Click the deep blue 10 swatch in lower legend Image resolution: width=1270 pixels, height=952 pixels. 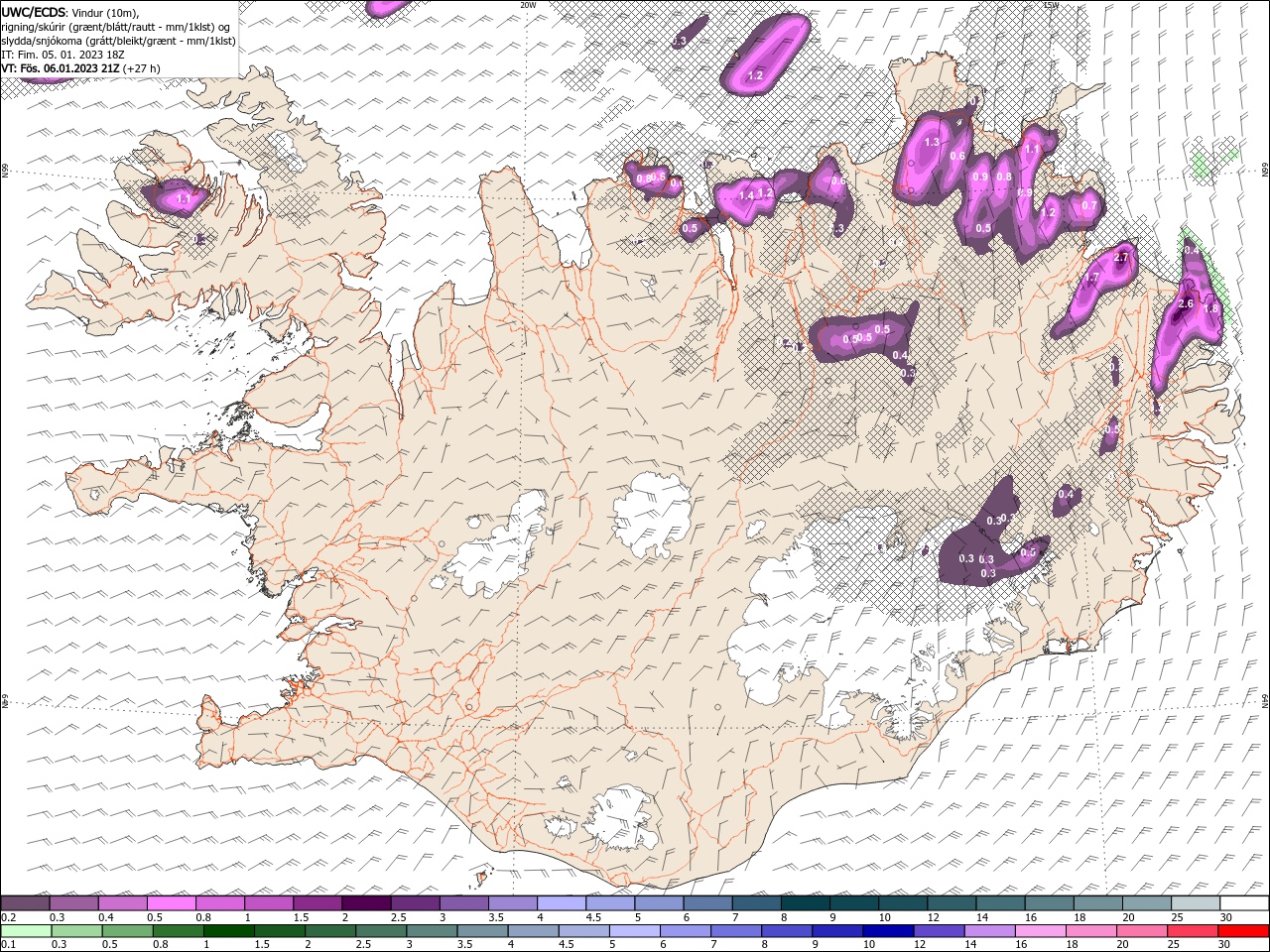pos(888,931)
